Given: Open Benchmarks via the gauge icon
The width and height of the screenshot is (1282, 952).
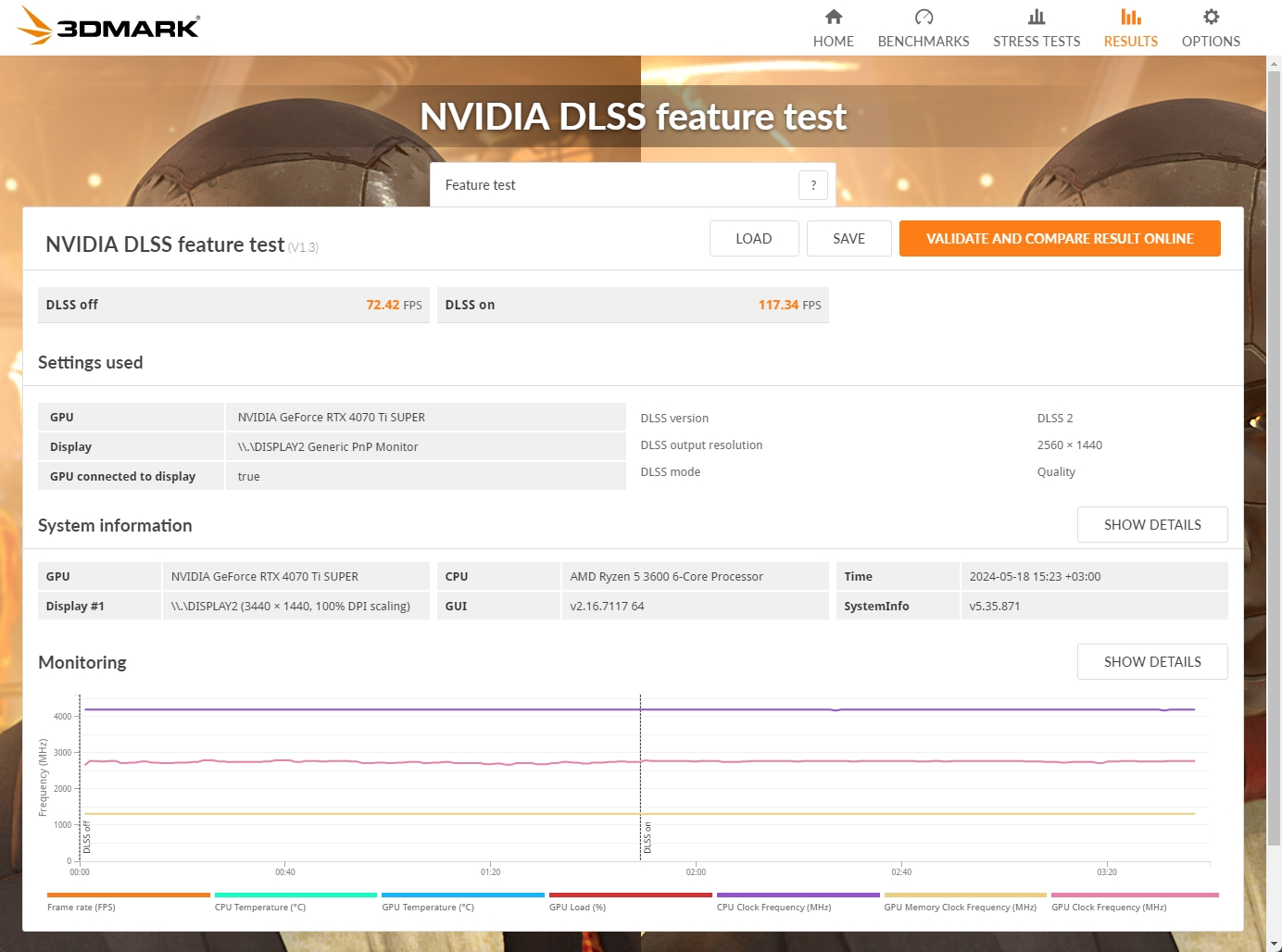Looking at the screenshot, I should [x=924, y=17].
